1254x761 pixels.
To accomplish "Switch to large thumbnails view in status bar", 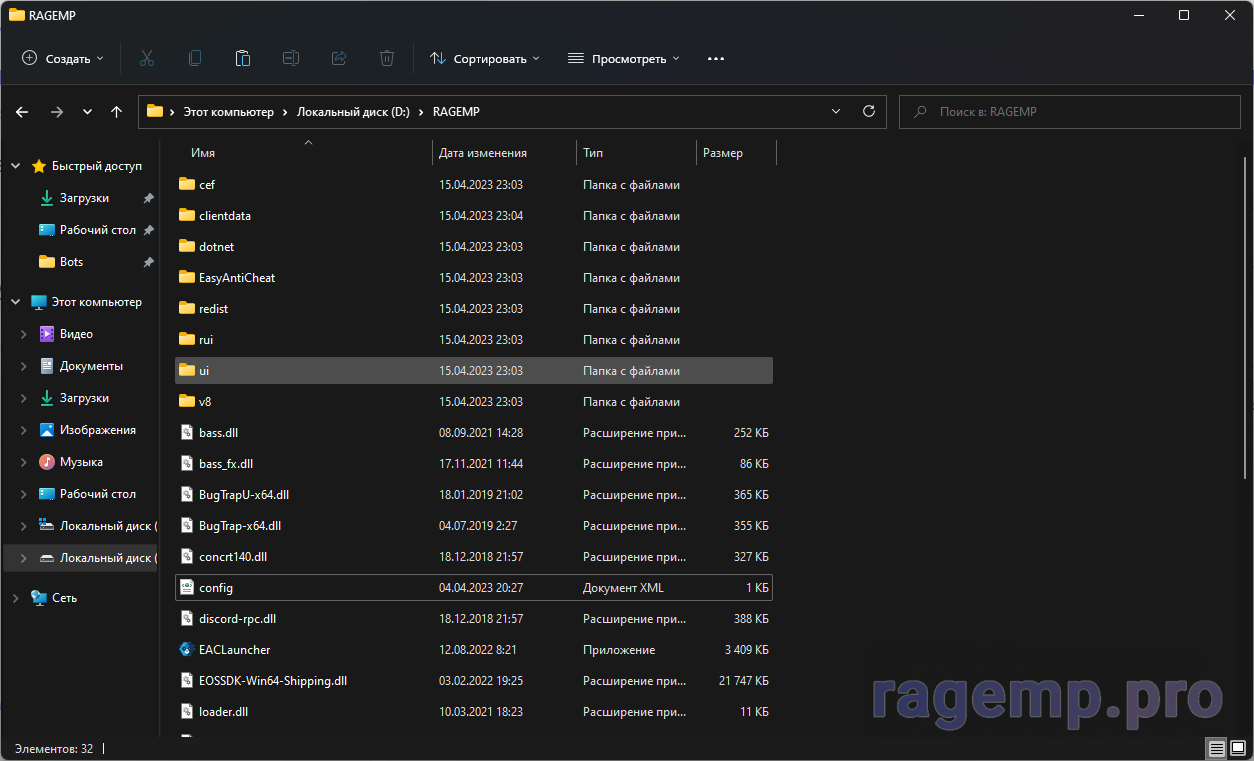I will coord(1238,748).
